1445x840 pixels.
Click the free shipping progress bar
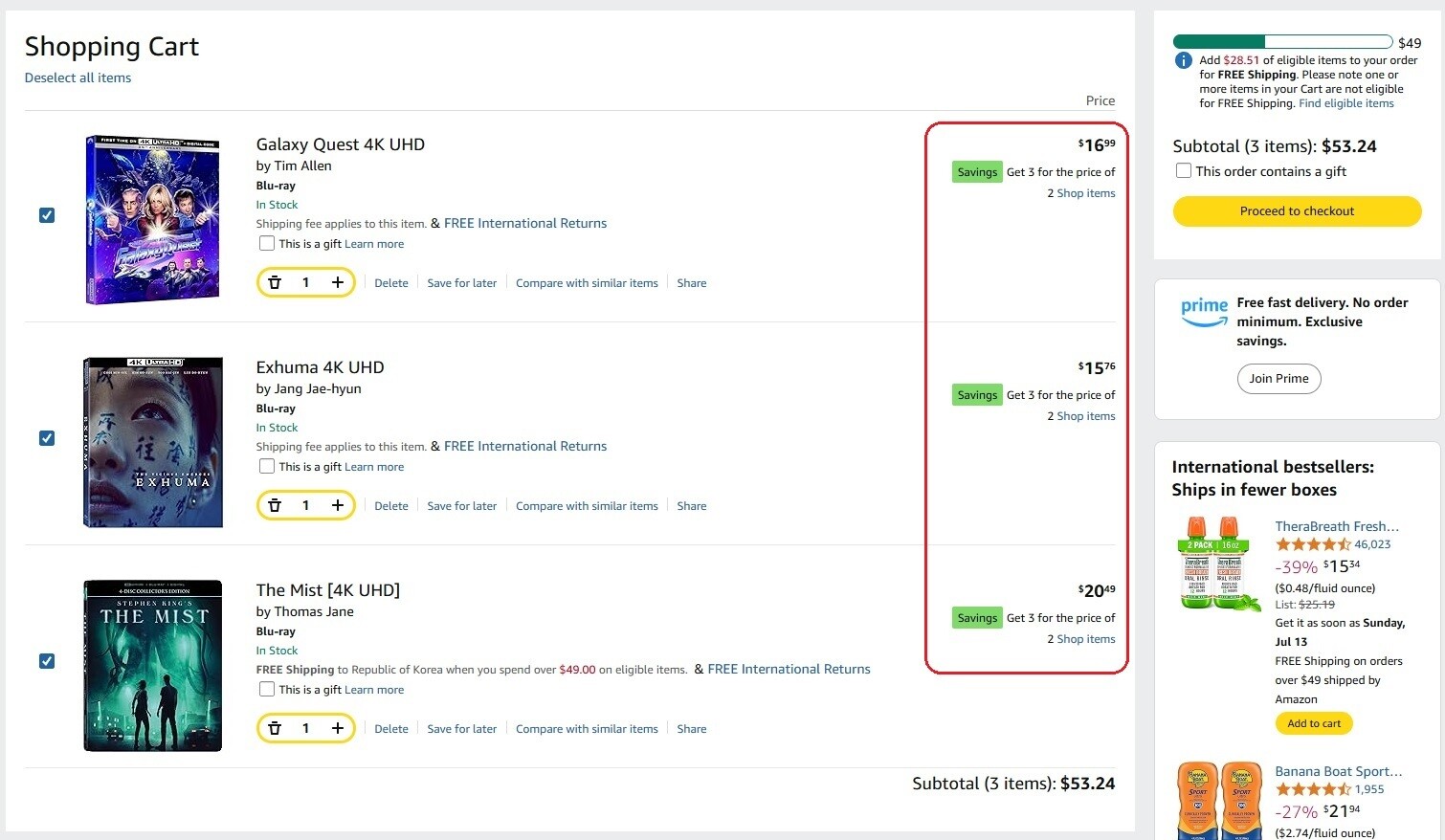pyautogui.click(x=1282, y=42)
